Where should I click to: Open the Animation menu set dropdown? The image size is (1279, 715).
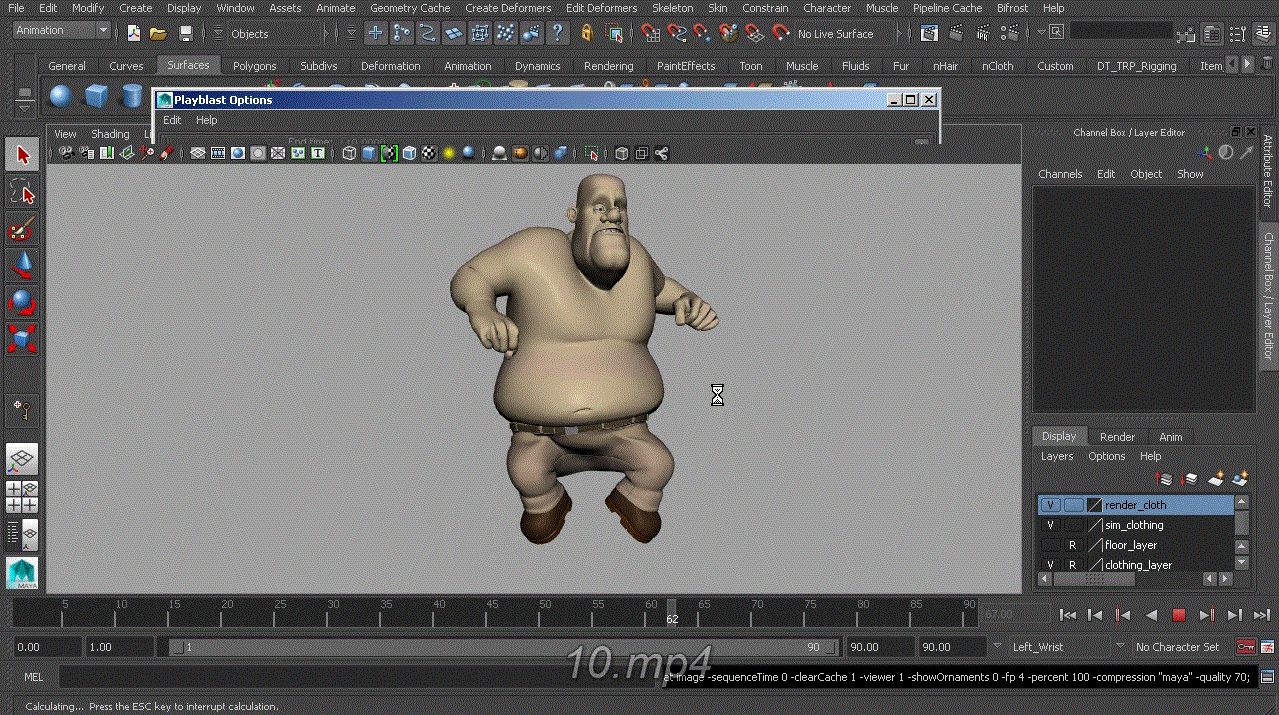[61, 31]
